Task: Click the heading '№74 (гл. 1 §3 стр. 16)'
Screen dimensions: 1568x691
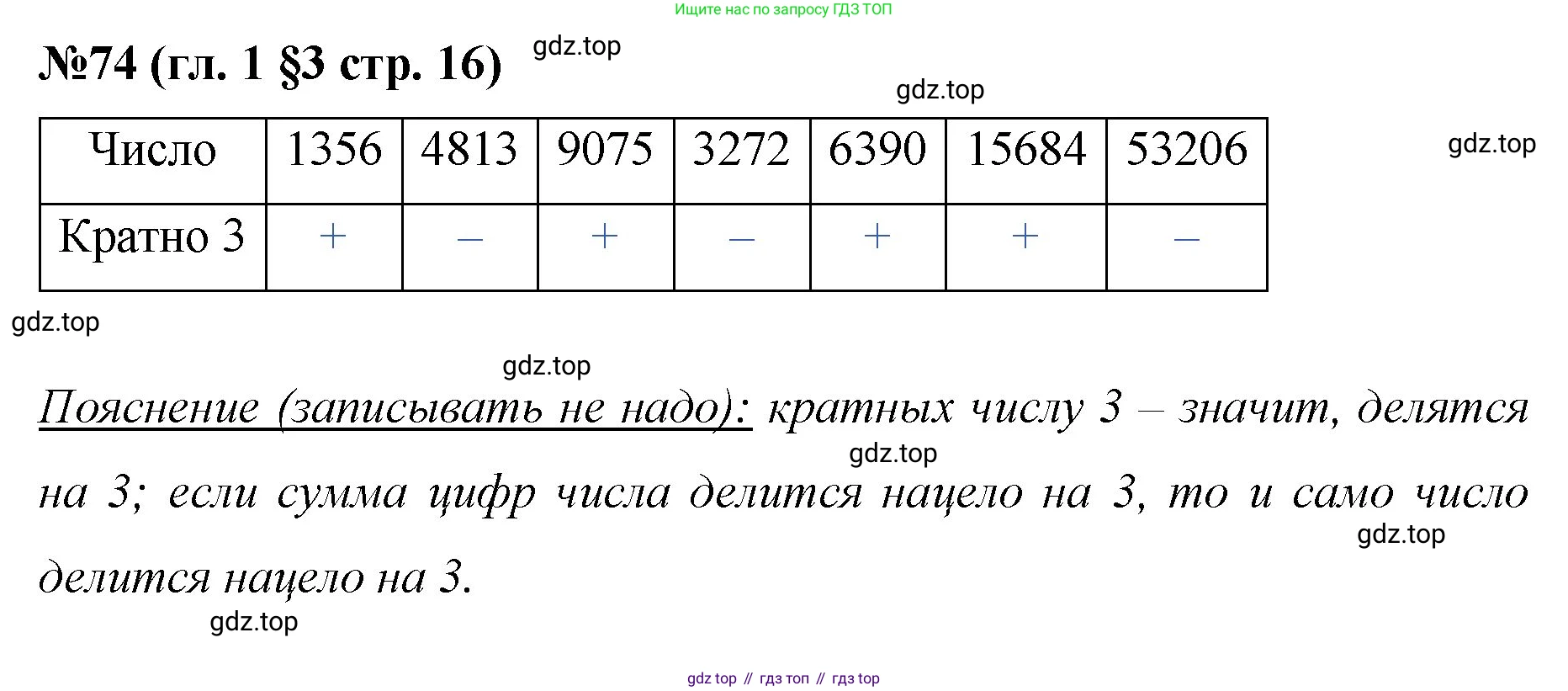Action: point(270,64)
